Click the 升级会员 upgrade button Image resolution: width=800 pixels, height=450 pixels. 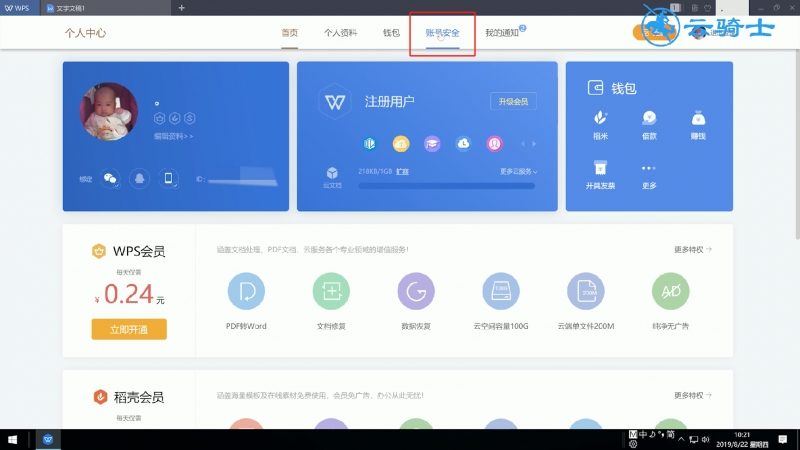[513, 102]
